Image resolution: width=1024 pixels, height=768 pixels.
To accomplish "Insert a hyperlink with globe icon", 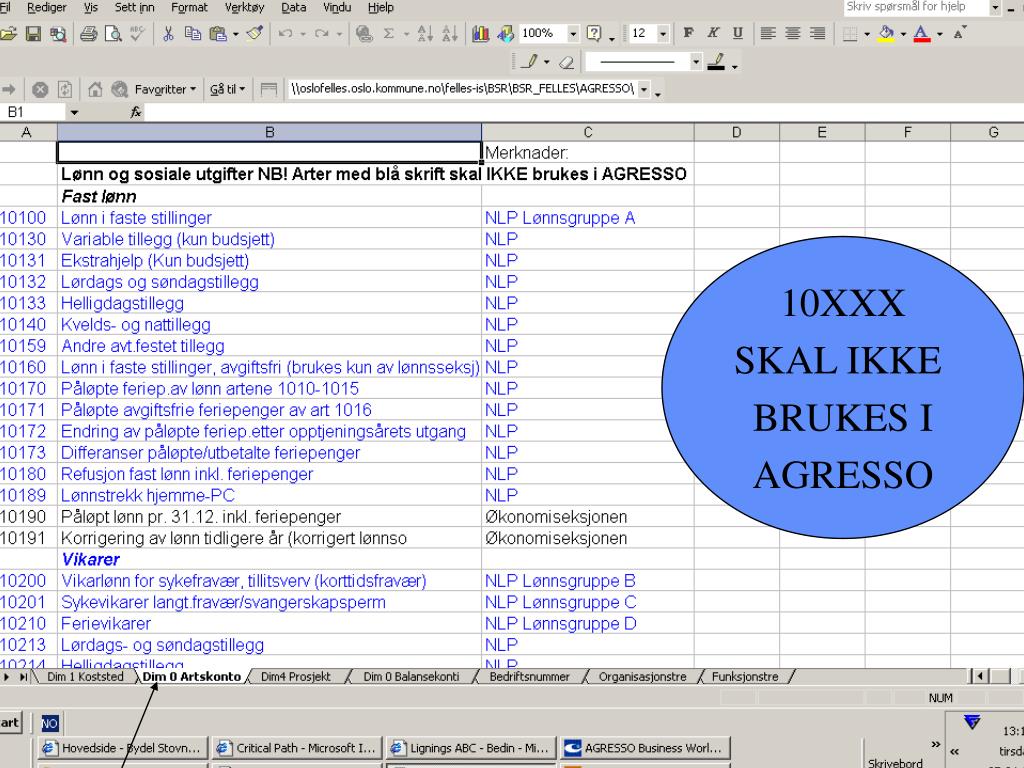I will click(364, 33).
